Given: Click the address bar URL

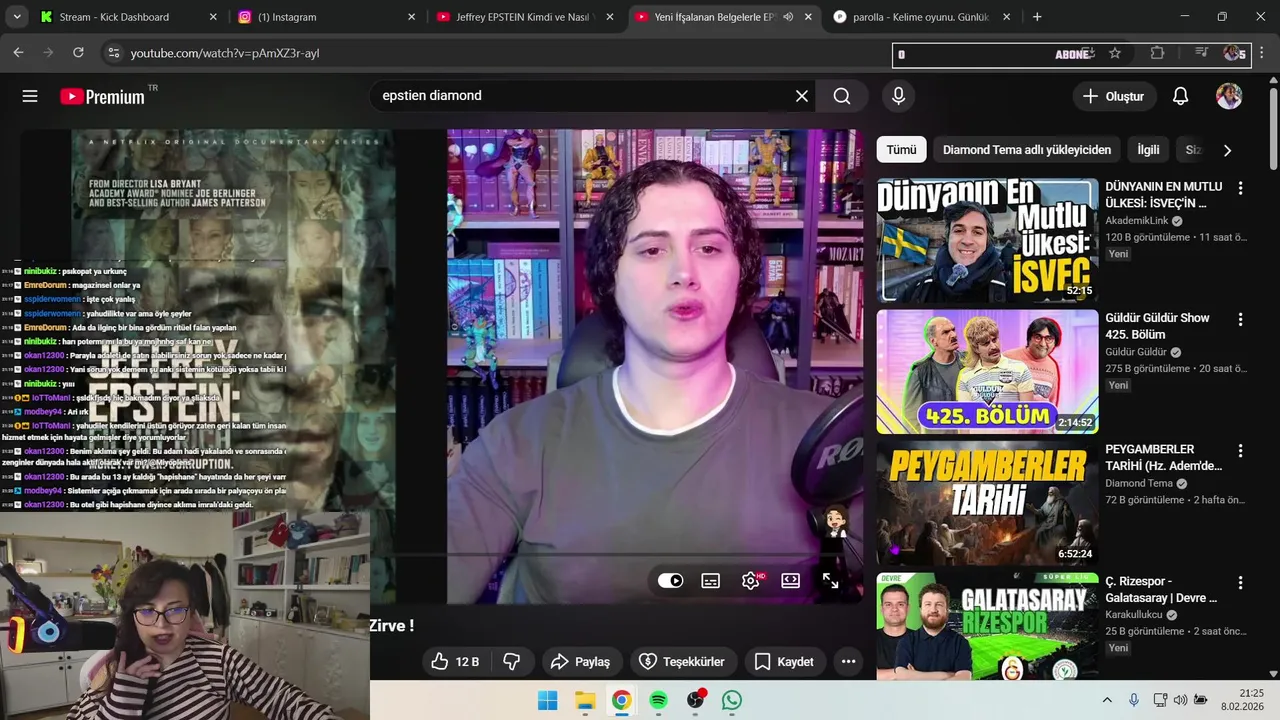Looking at the screenshot, I should click(x=225, y=53).
